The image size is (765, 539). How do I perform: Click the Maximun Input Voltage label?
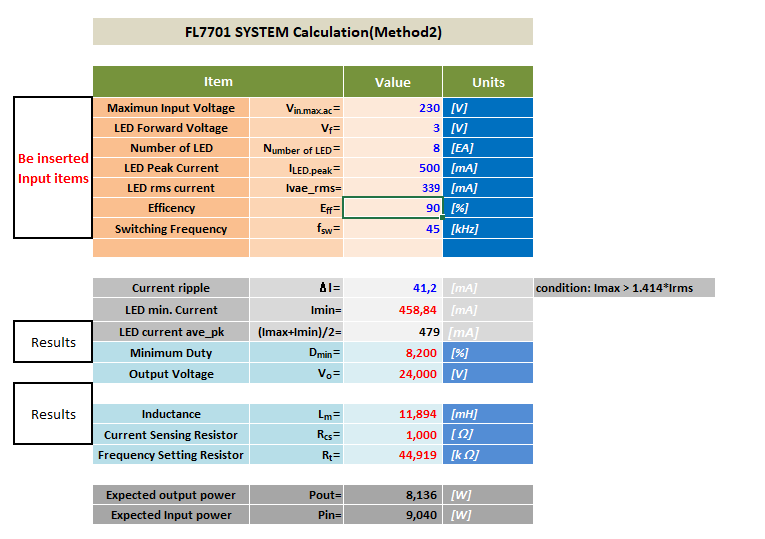(171, 108)
